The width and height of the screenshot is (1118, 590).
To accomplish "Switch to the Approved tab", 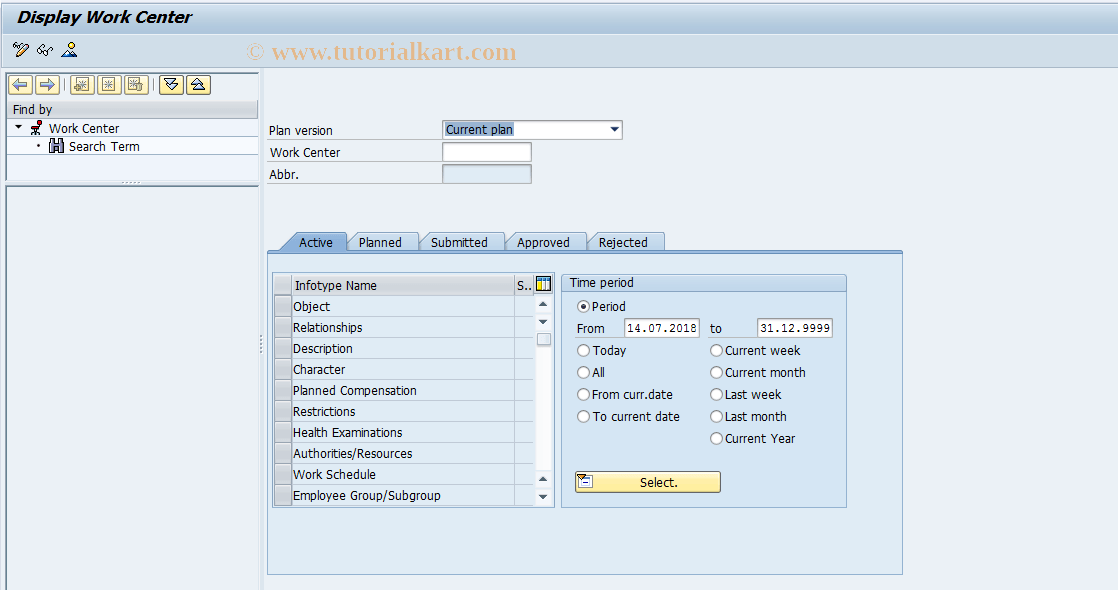I will (543, 242).
